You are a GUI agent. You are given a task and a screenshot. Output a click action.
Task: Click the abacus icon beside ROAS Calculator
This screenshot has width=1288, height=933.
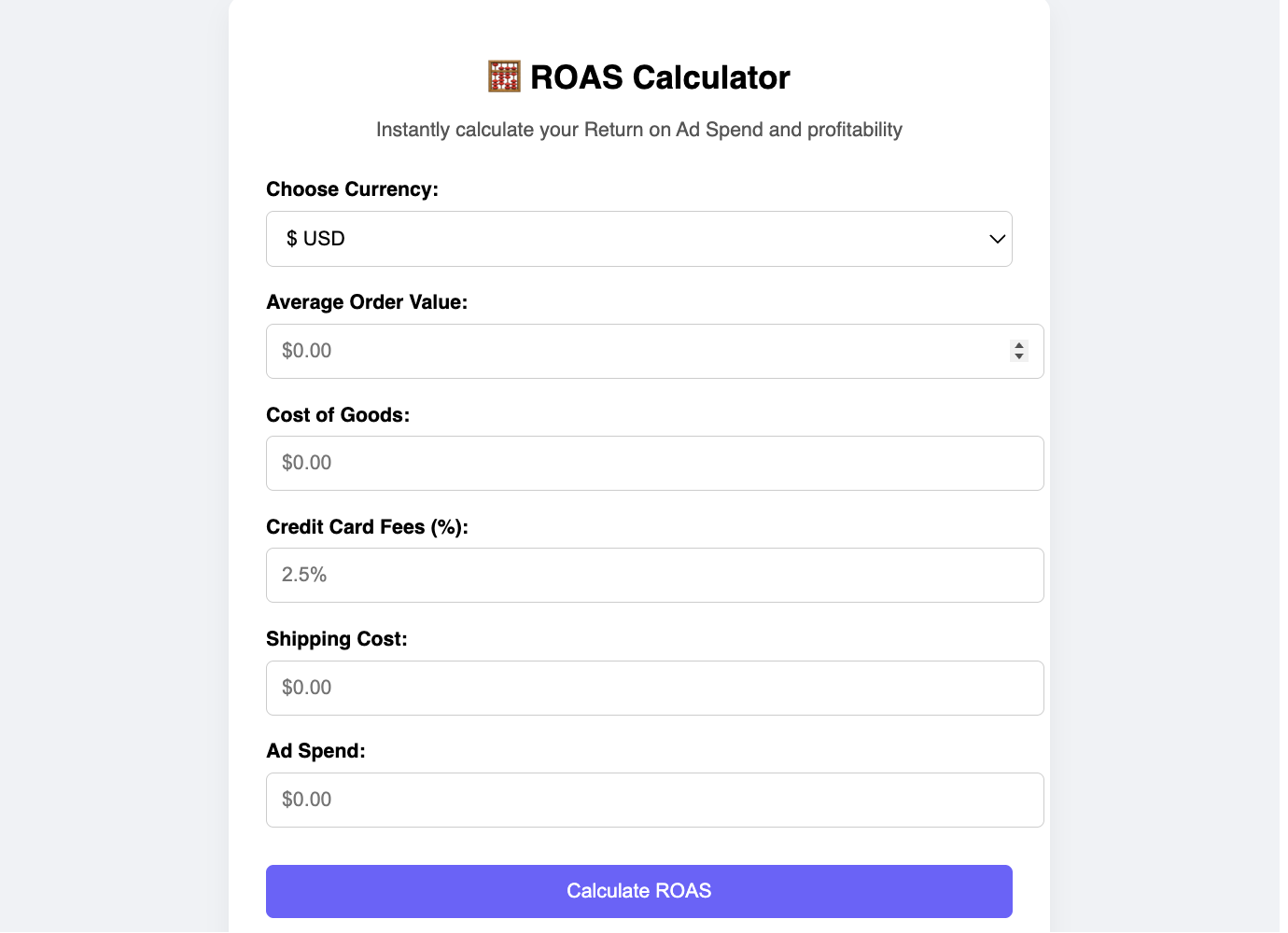pos(504,77)
